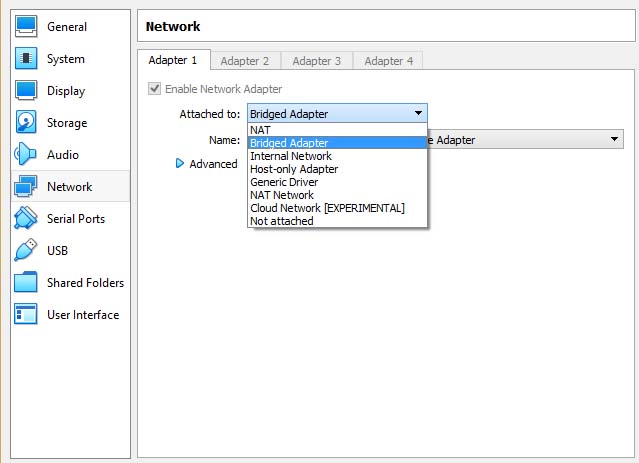Collapse the Attached to dropdown arrow
The height and width of the screenshot is (463, 639).
(418, 114)
